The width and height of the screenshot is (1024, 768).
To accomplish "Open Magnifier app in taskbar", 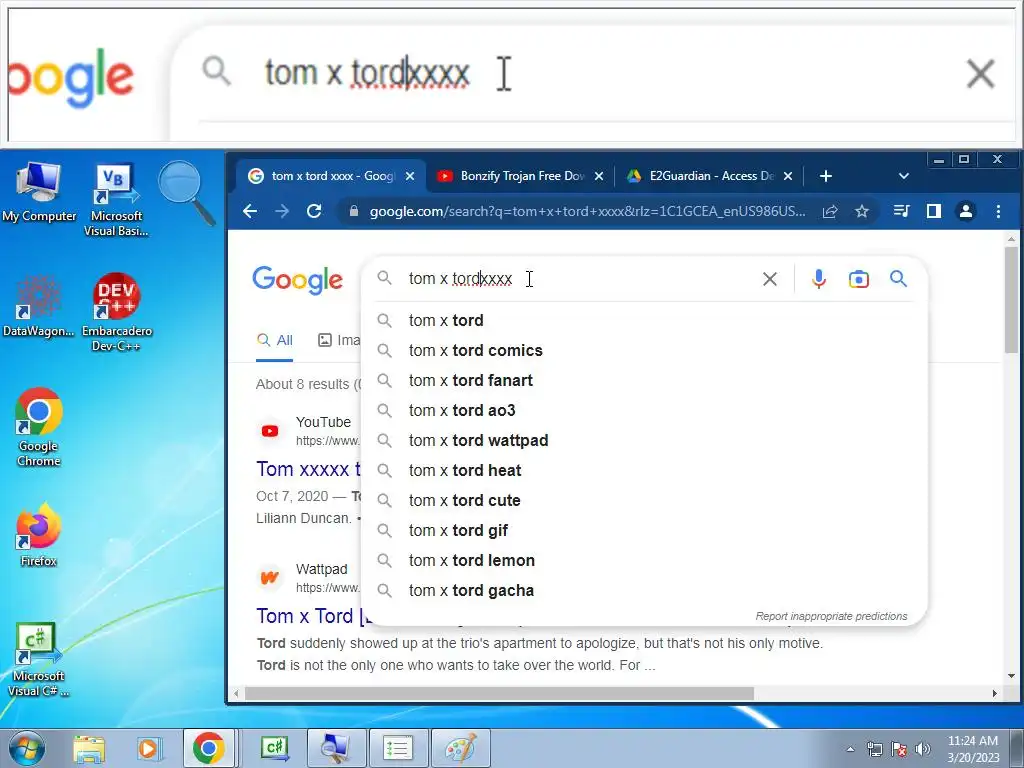I will [x=336, y=748].
